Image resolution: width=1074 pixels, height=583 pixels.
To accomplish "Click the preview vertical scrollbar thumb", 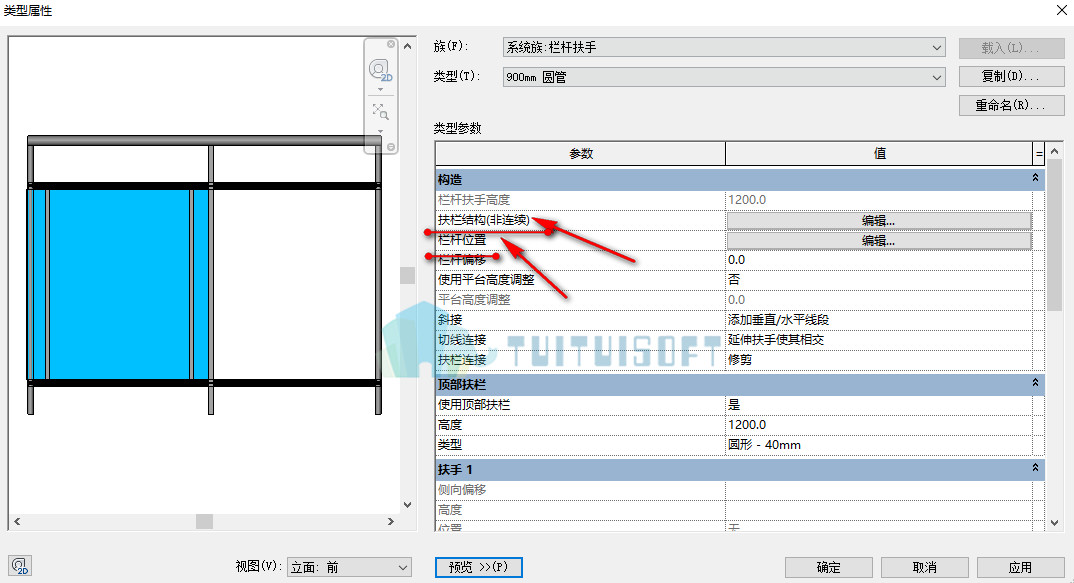I will pos(408,275).
